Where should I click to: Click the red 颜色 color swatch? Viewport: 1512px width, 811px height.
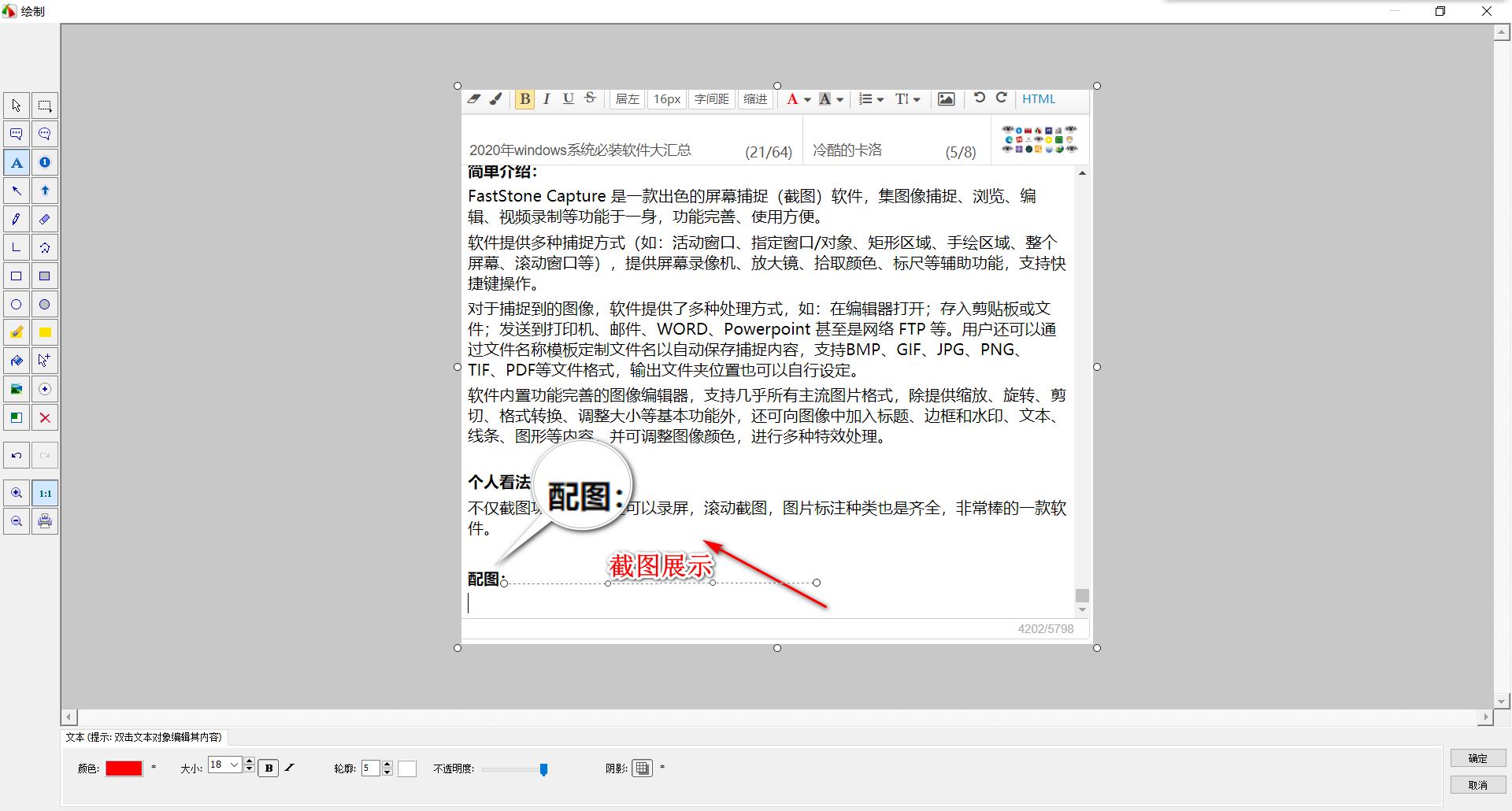click(124, 768)
